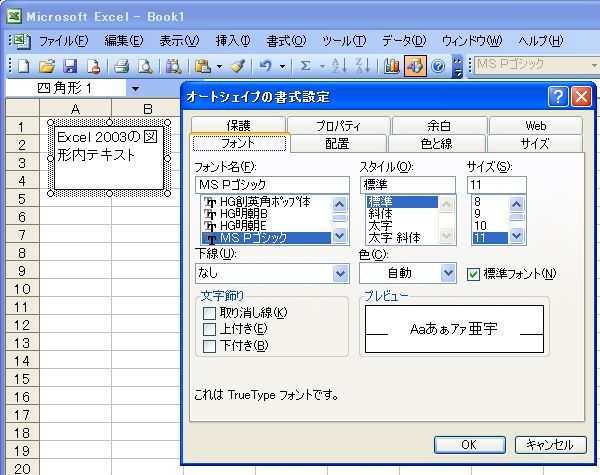Click the Save floppy disk icon

[70, 66]
